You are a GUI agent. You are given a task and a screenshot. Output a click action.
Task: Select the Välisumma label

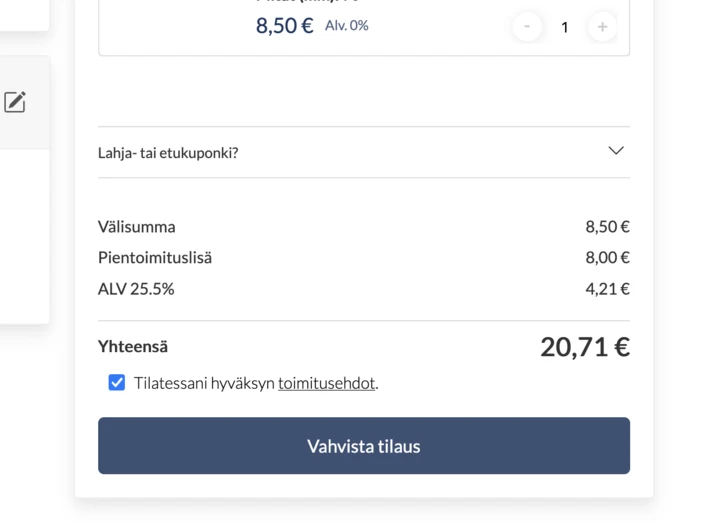137,227
